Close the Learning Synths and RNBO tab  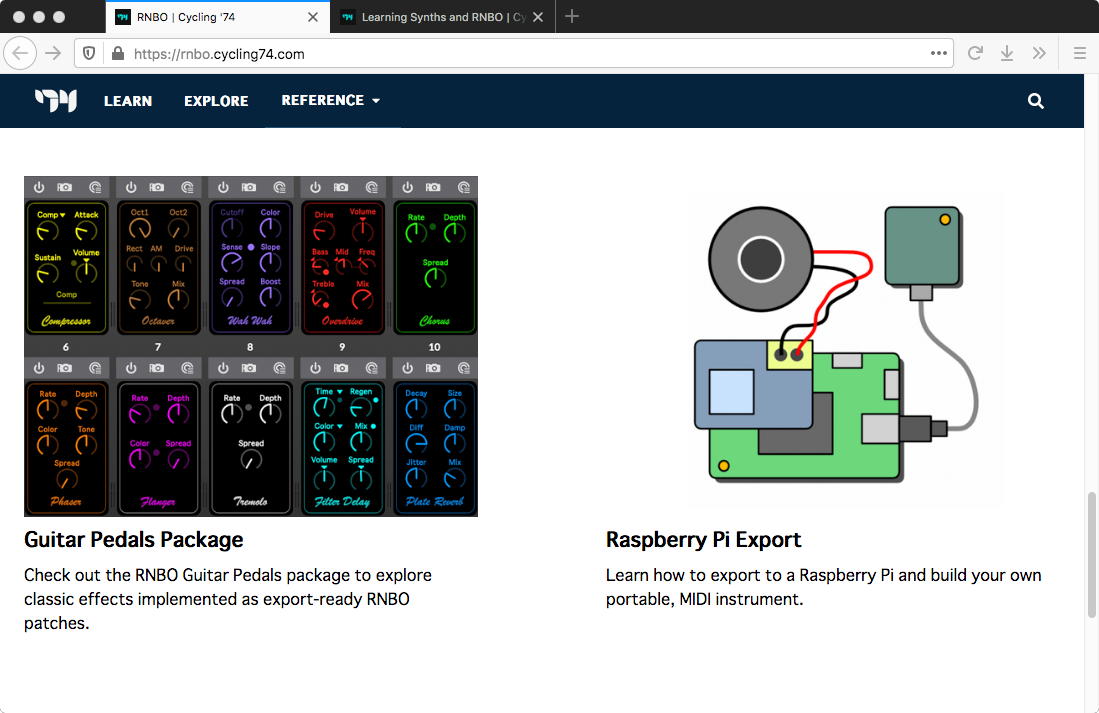pyautogui.click(x=538, y=17)
